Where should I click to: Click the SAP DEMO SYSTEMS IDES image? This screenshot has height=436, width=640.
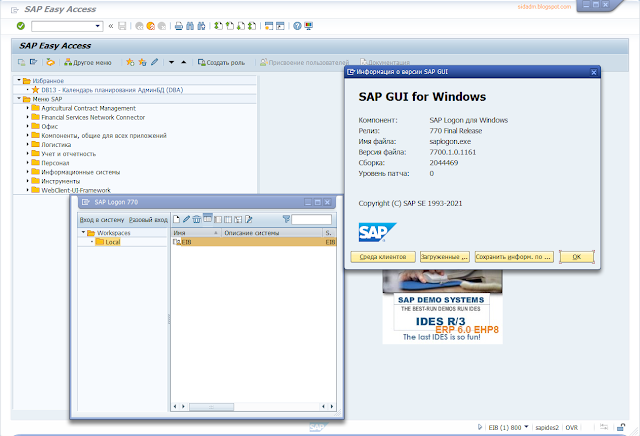(442, 307)
